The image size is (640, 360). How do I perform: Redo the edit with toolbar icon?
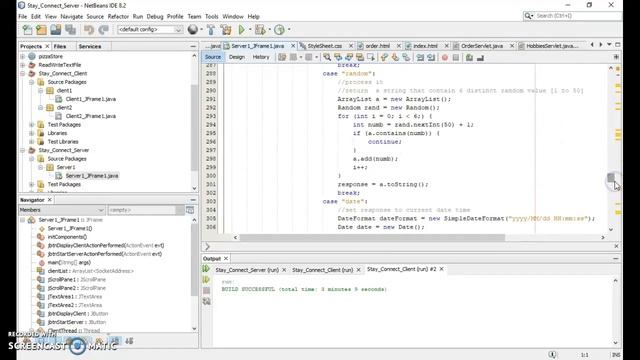click(103, 29)
